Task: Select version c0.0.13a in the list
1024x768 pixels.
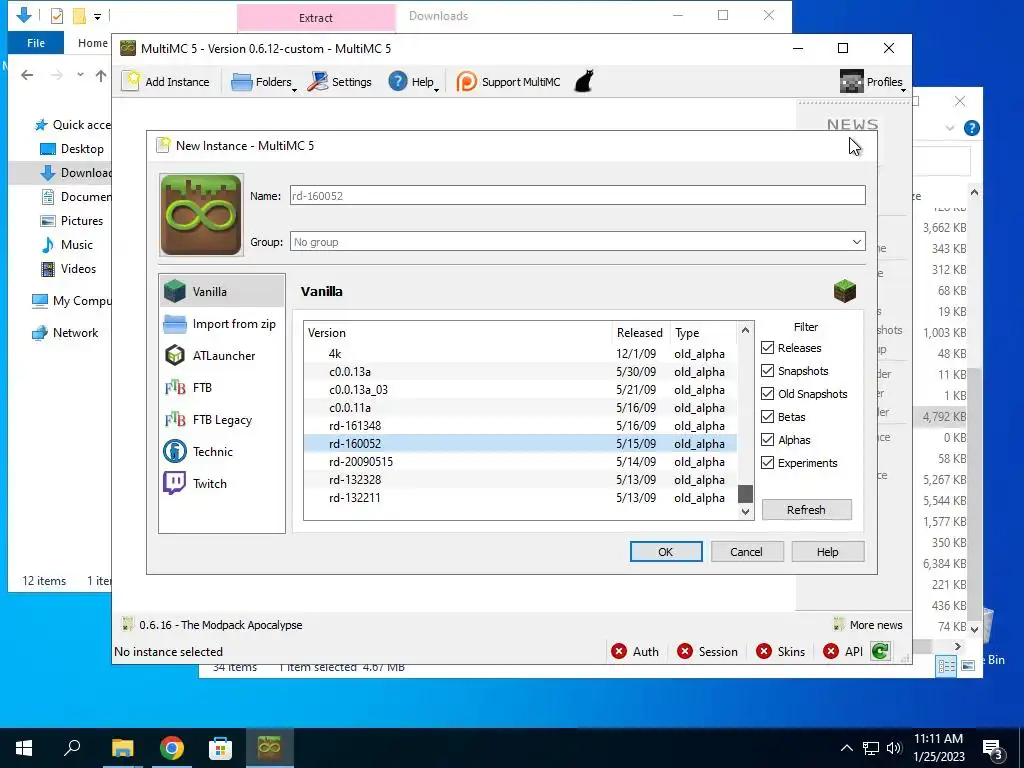Action: coord(520,372)
